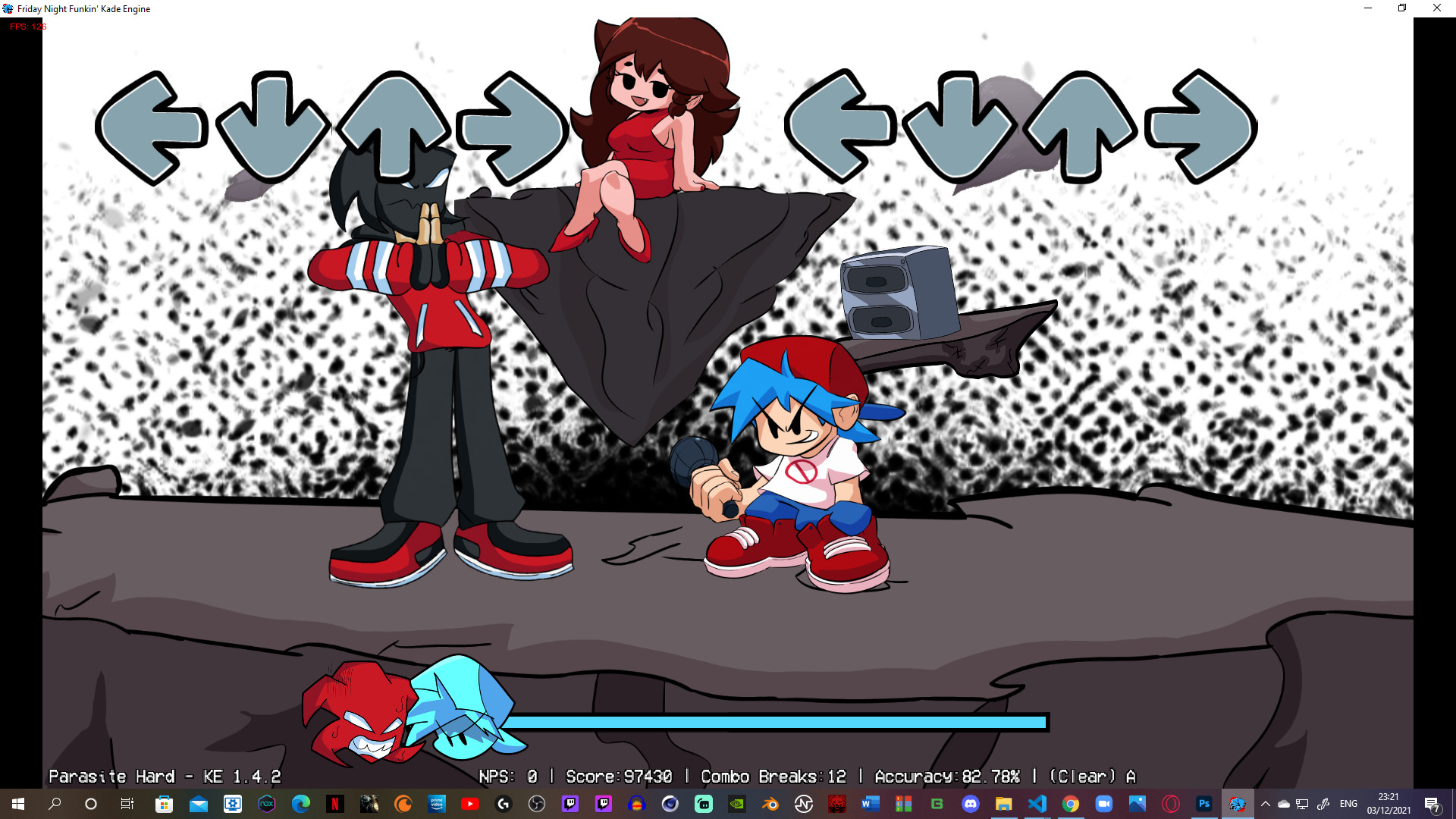Open NVIDIA app from taskbar
The width and height of the screenshot is (1456, 819).
pos(737,804)
